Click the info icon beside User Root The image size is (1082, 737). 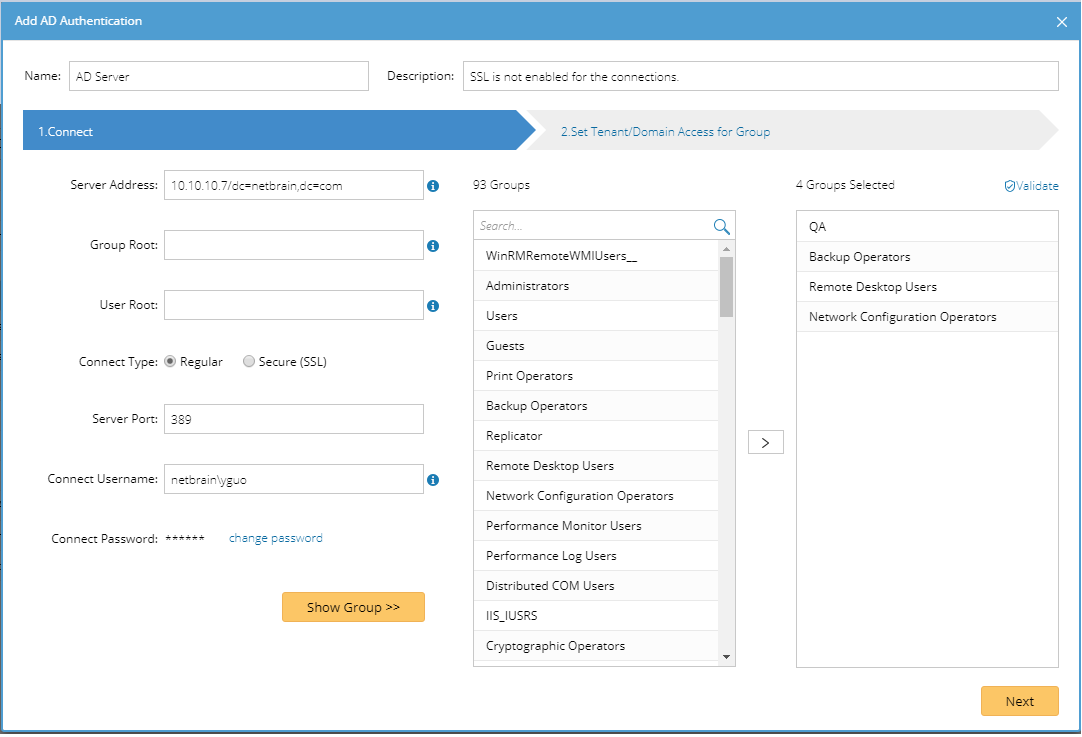[x=433, y=306]
